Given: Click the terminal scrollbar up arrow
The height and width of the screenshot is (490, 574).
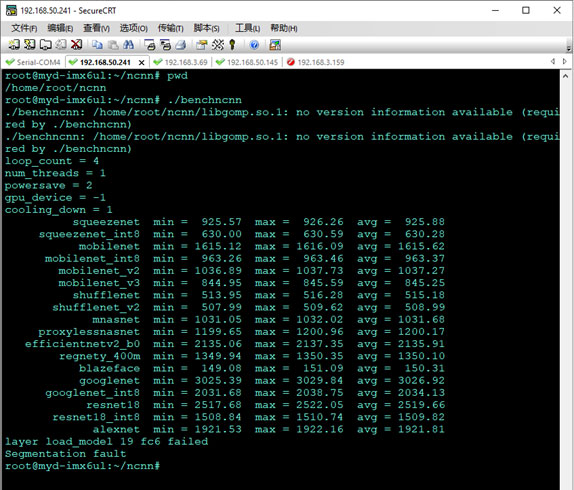Looking at the screenshot, I should [x=565, y=76].
